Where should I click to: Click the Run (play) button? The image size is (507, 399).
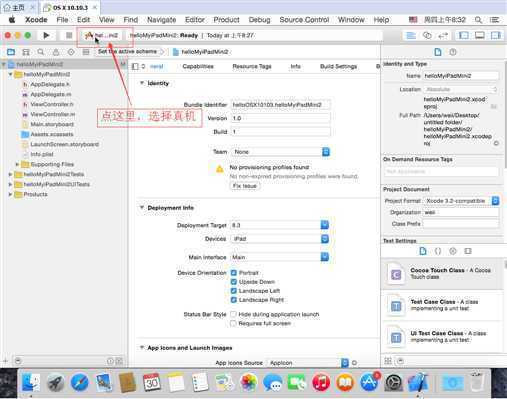pos(46,35)
